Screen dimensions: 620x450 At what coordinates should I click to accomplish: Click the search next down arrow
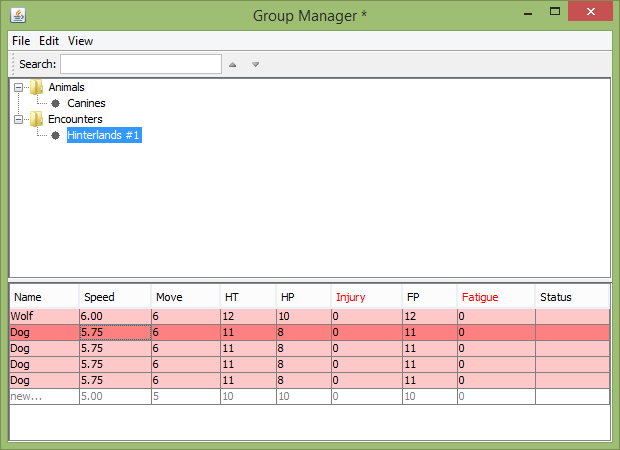point(255,64)
